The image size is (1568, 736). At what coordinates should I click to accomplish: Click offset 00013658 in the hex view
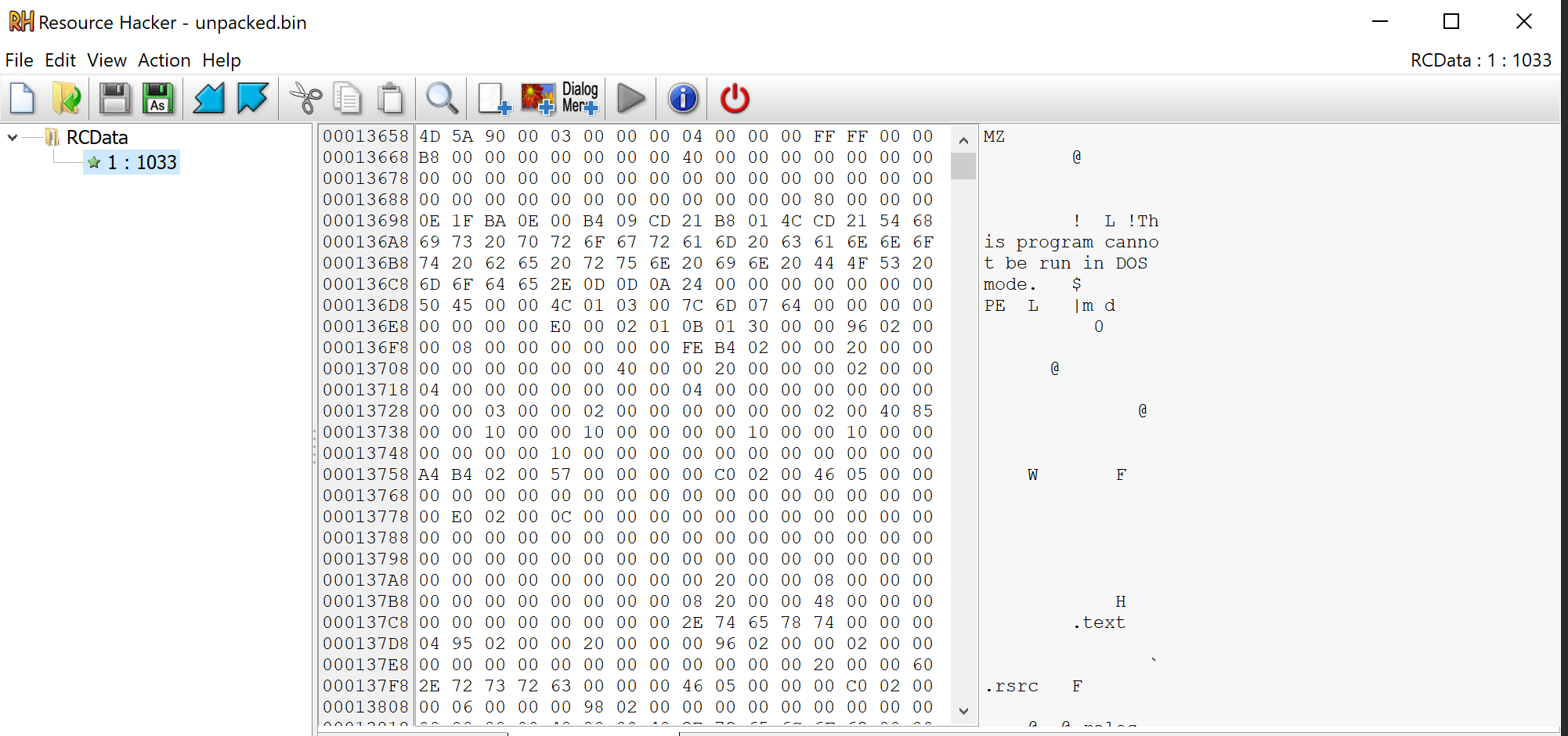[366, 136]
